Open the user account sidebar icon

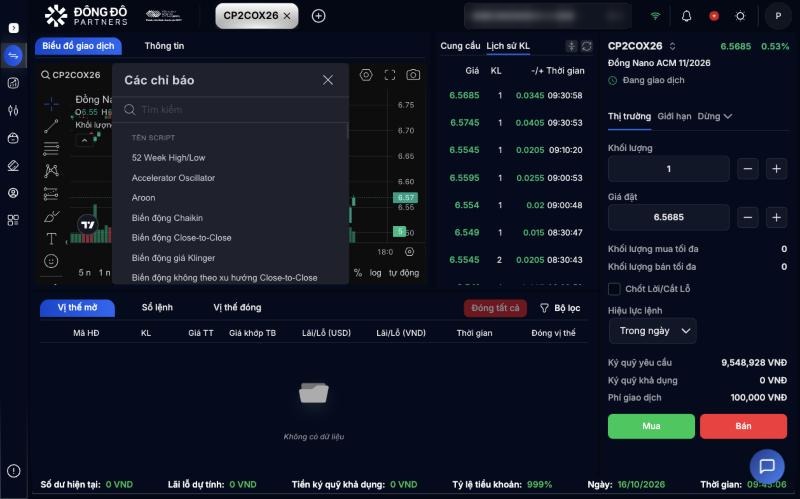[13, 193]
